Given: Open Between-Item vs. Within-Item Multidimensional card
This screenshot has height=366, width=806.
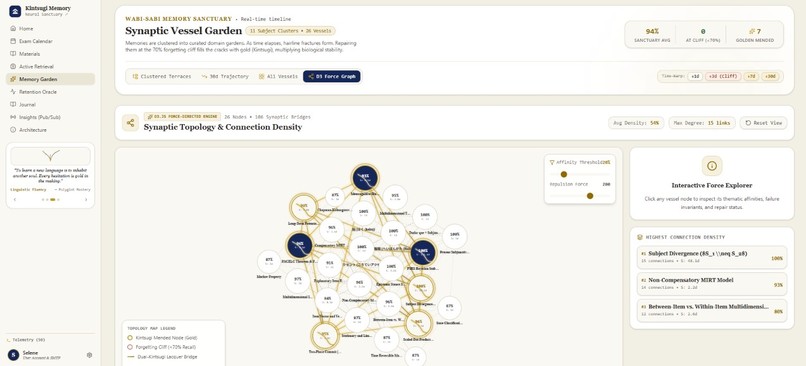Looking at the screenshot, I should [x=712, y=310].
